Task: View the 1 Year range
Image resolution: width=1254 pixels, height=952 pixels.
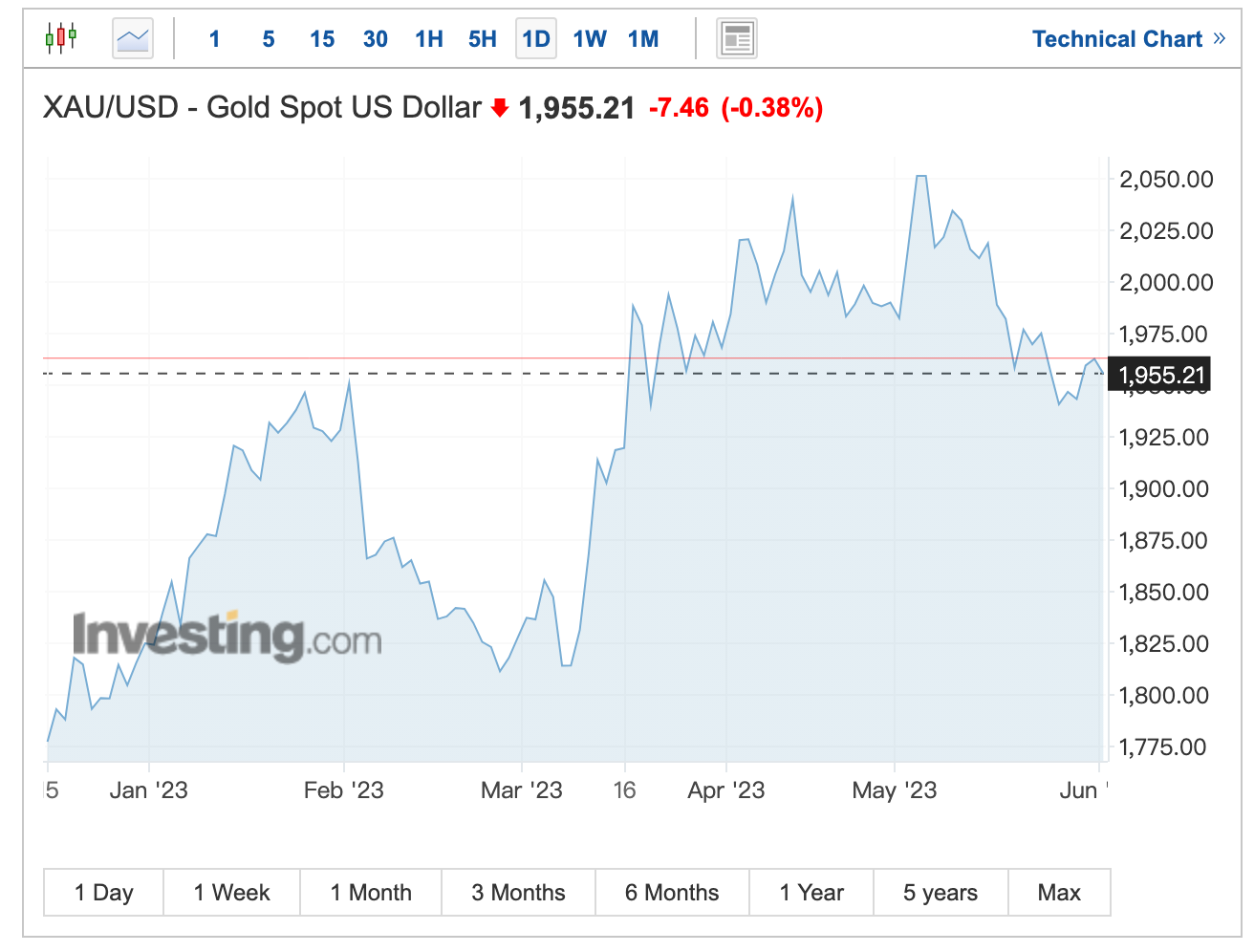Action: (811, 892)
